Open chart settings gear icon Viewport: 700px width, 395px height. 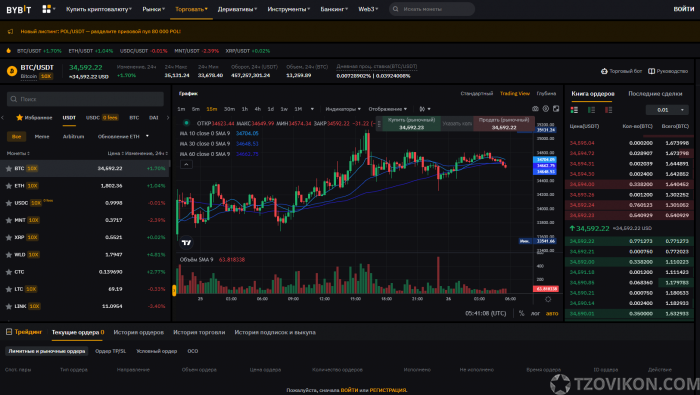pos(546,108)
